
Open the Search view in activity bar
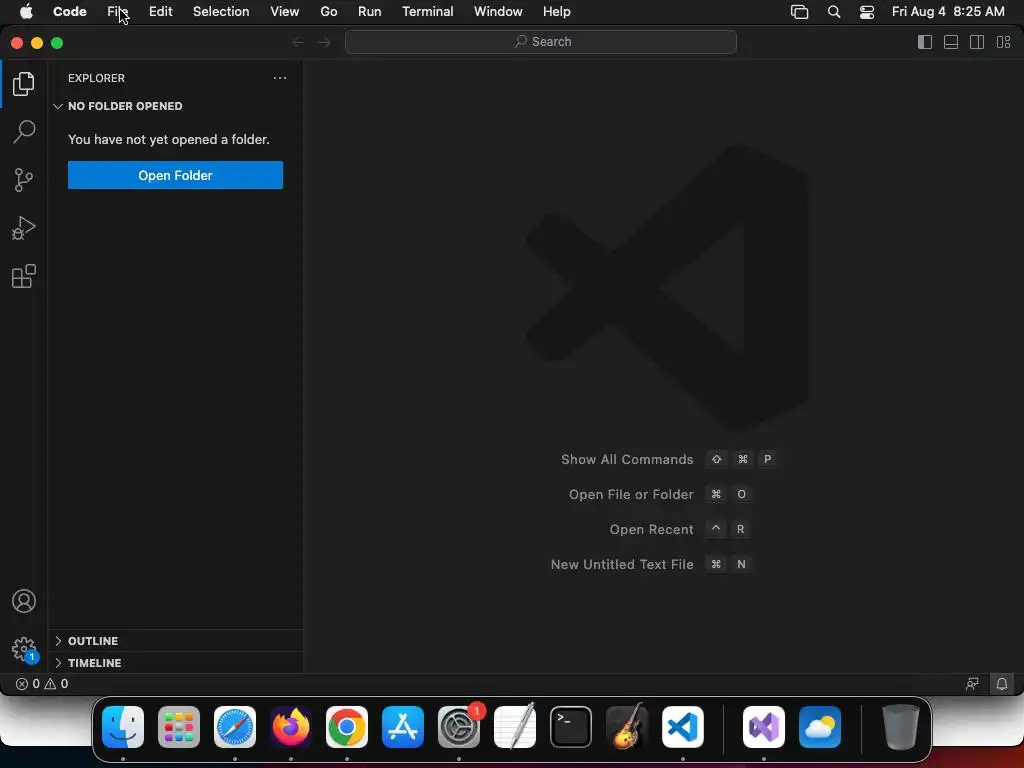point(24,132)
